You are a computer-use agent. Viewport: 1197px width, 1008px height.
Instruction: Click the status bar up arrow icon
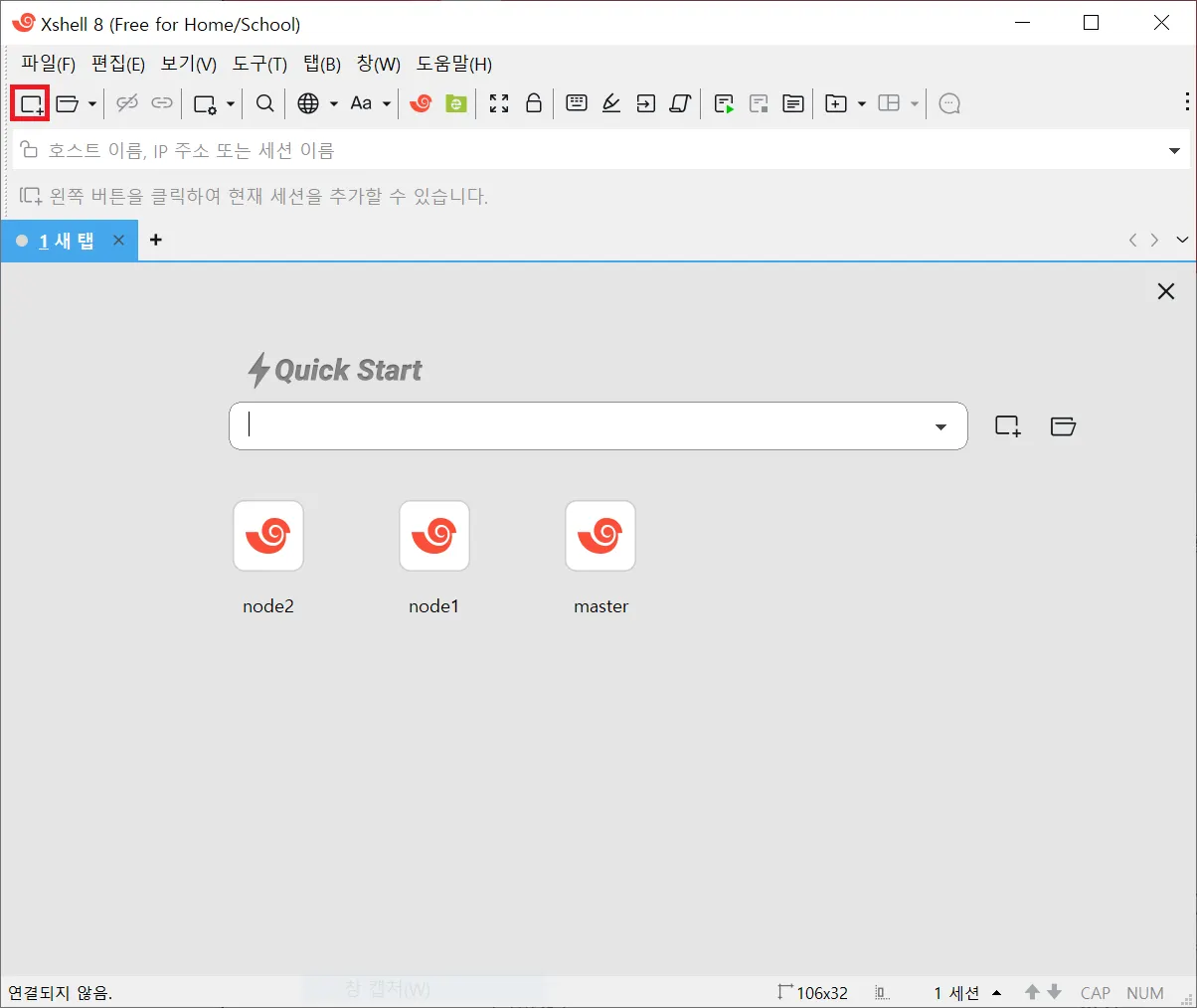[1032, 992]
